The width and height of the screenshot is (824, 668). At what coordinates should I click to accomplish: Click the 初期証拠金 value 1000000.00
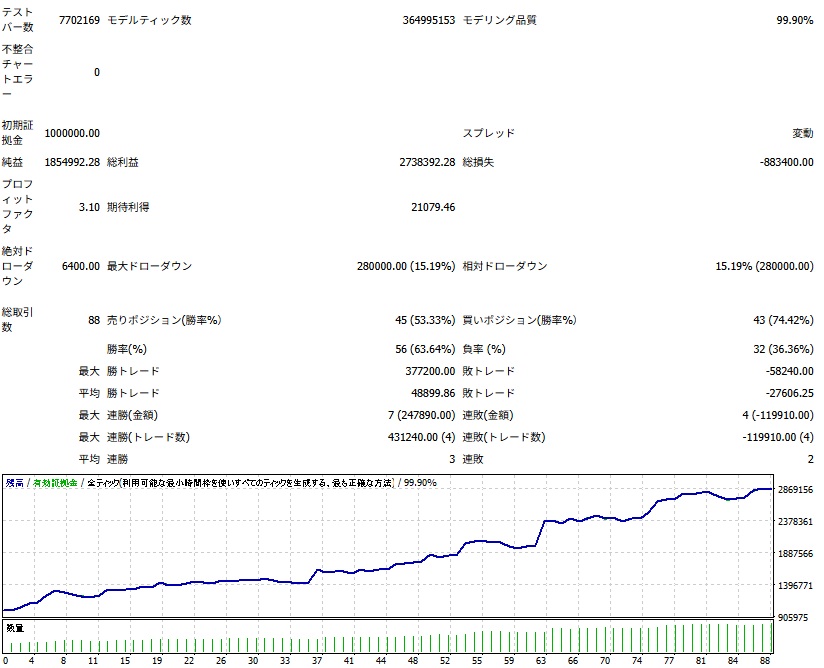pos(72,133)
